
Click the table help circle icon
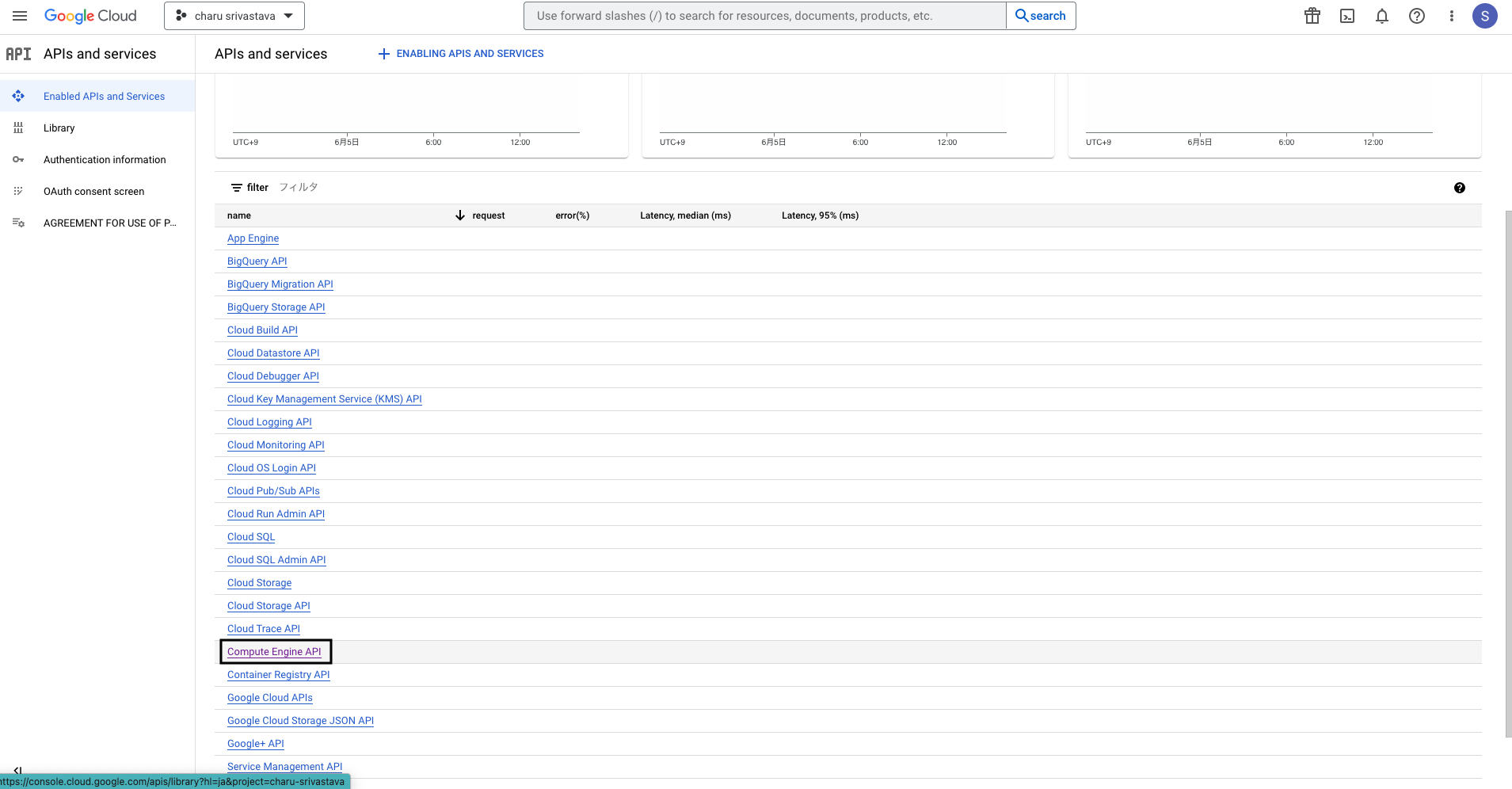pos(1460,188)
